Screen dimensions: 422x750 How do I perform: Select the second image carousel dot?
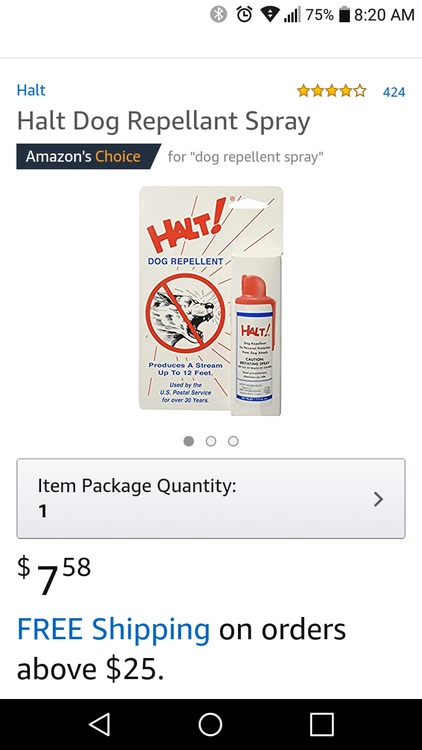coord(211,441)
